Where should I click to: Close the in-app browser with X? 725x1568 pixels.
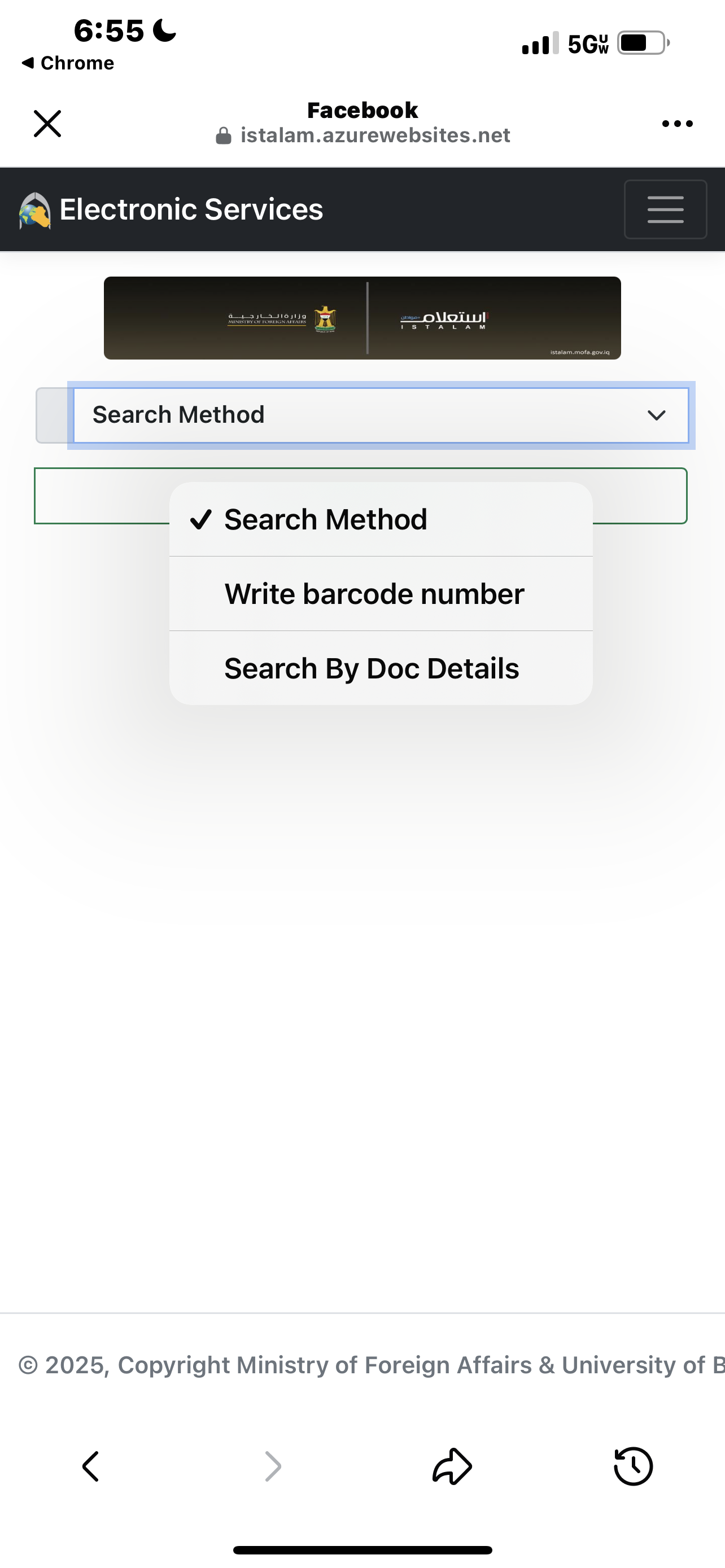point(47,124)
